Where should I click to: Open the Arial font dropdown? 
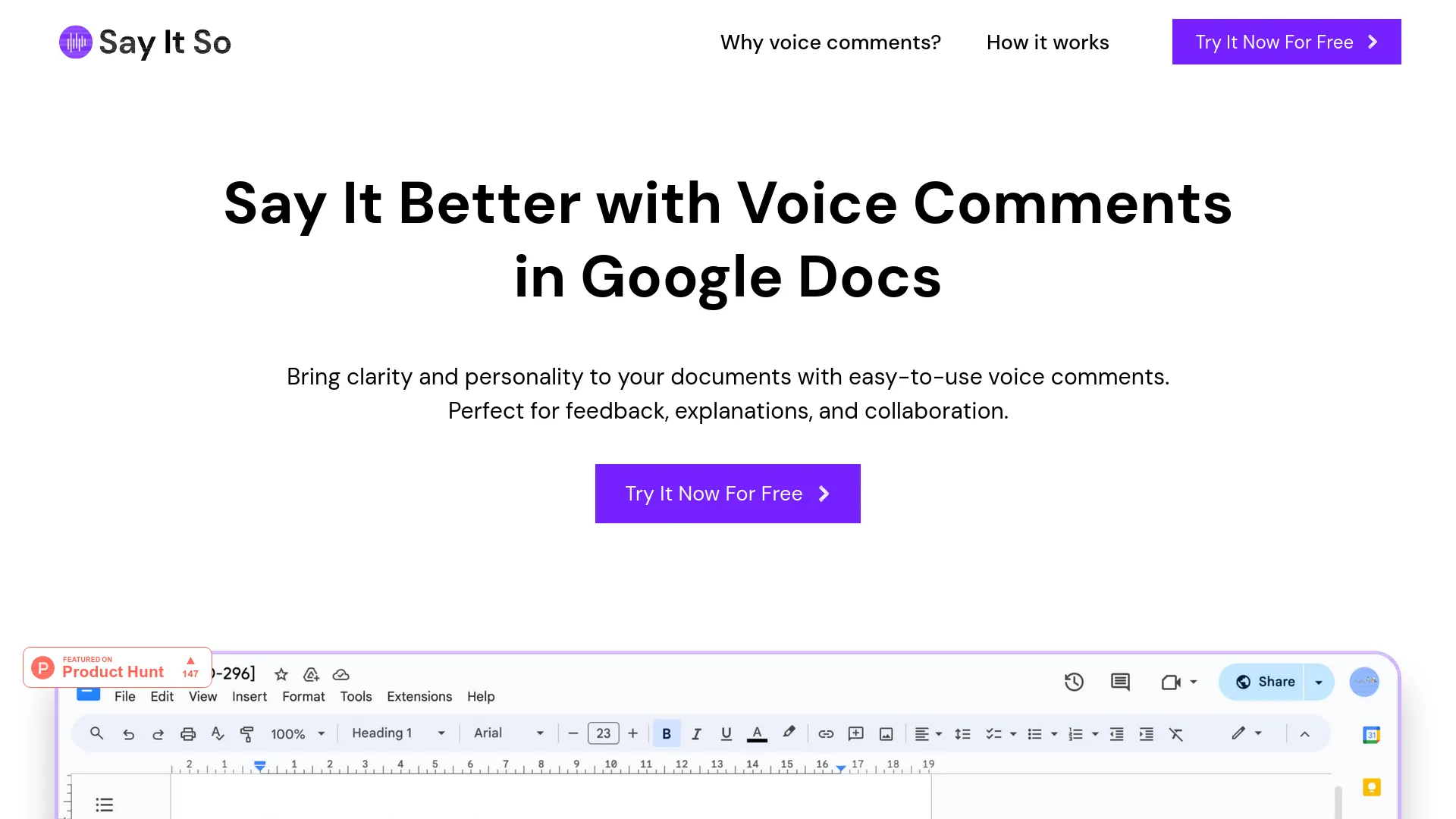509,733
